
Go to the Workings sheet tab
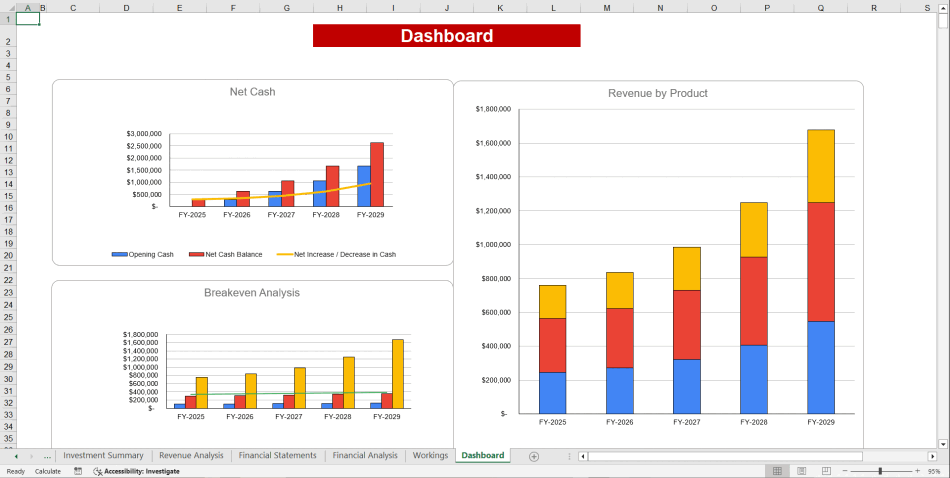pyautogui.click(x=430, y=456)
